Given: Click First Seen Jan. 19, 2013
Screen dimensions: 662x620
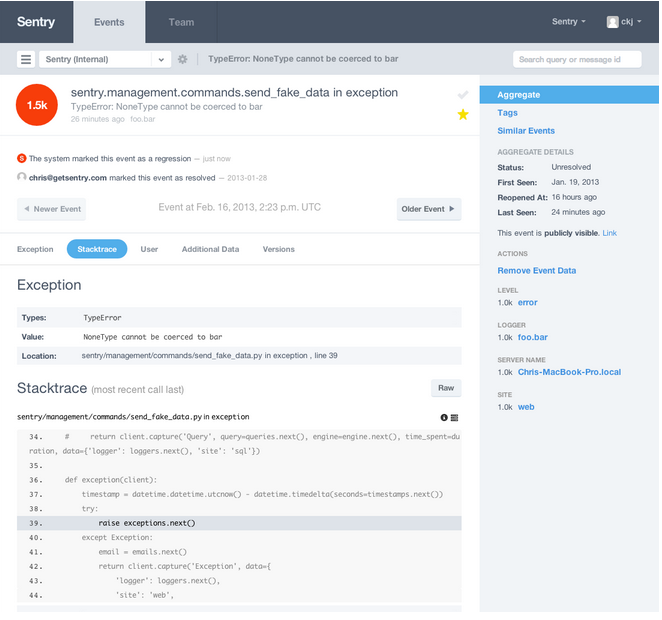Looking at the screenshot, I should coord(575,182).
